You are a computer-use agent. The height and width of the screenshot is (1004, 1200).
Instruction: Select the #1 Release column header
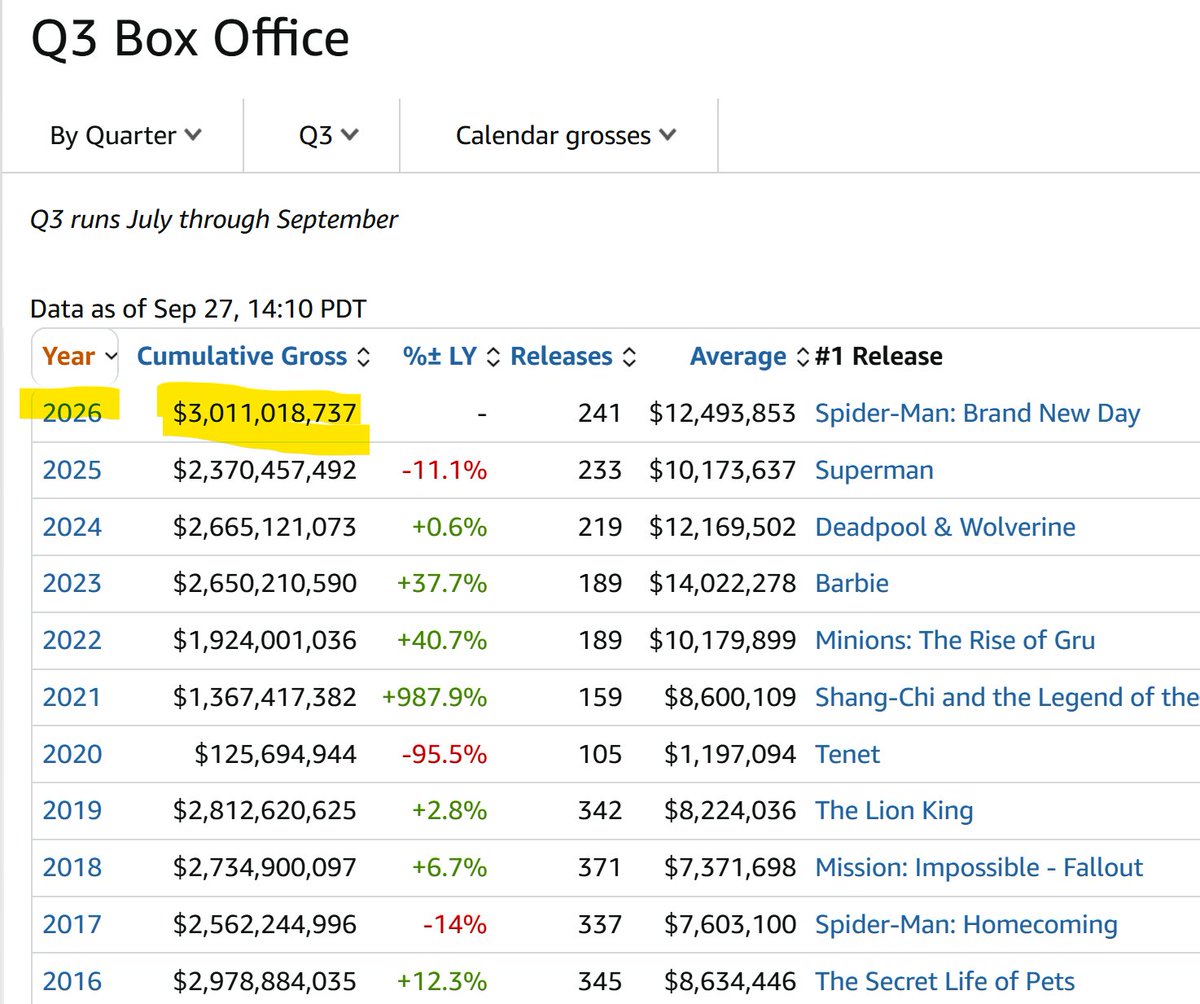point(878,356)
